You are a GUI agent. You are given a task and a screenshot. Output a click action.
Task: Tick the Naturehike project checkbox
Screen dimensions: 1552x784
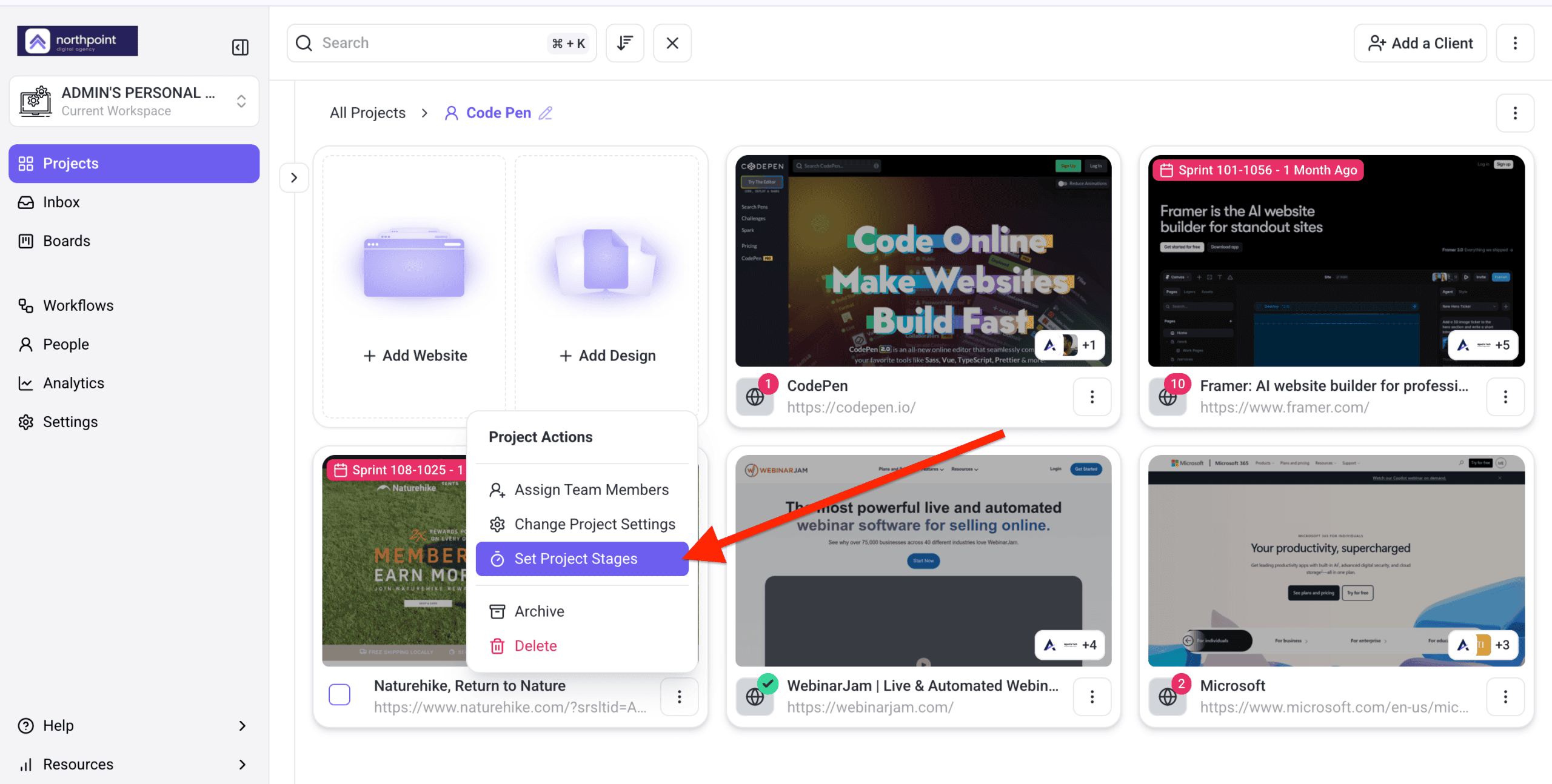click(x=339, y=694)
